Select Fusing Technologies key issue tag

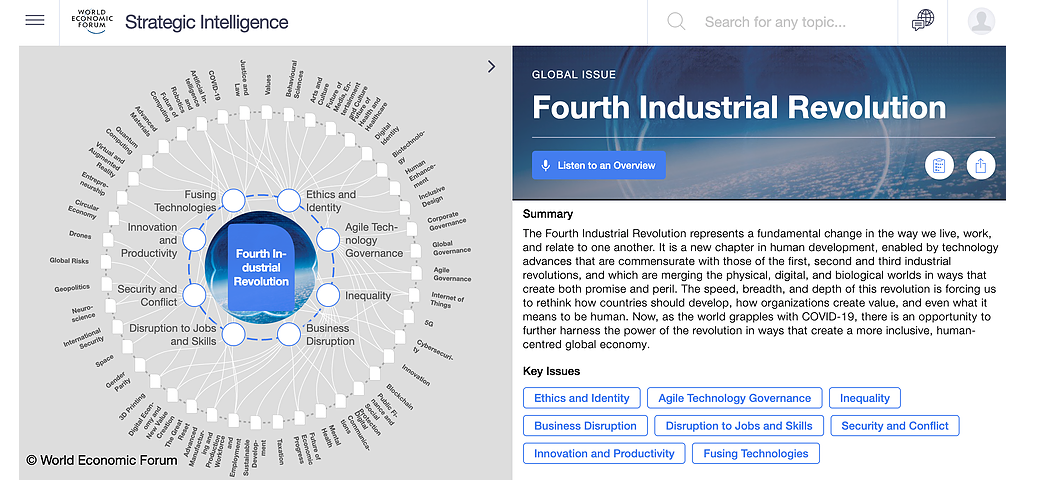click(x=756, y=454)
